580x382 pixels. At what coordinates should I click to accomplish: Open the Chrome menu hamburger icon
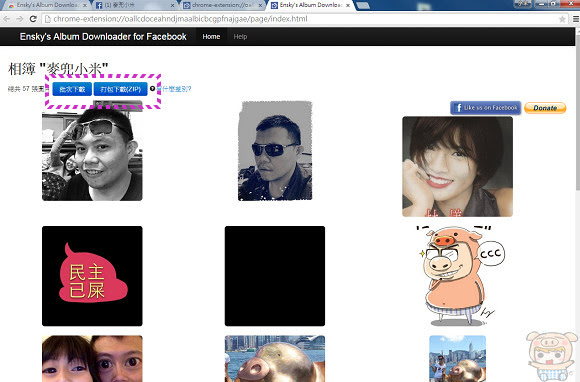click(x=576, y=19)
